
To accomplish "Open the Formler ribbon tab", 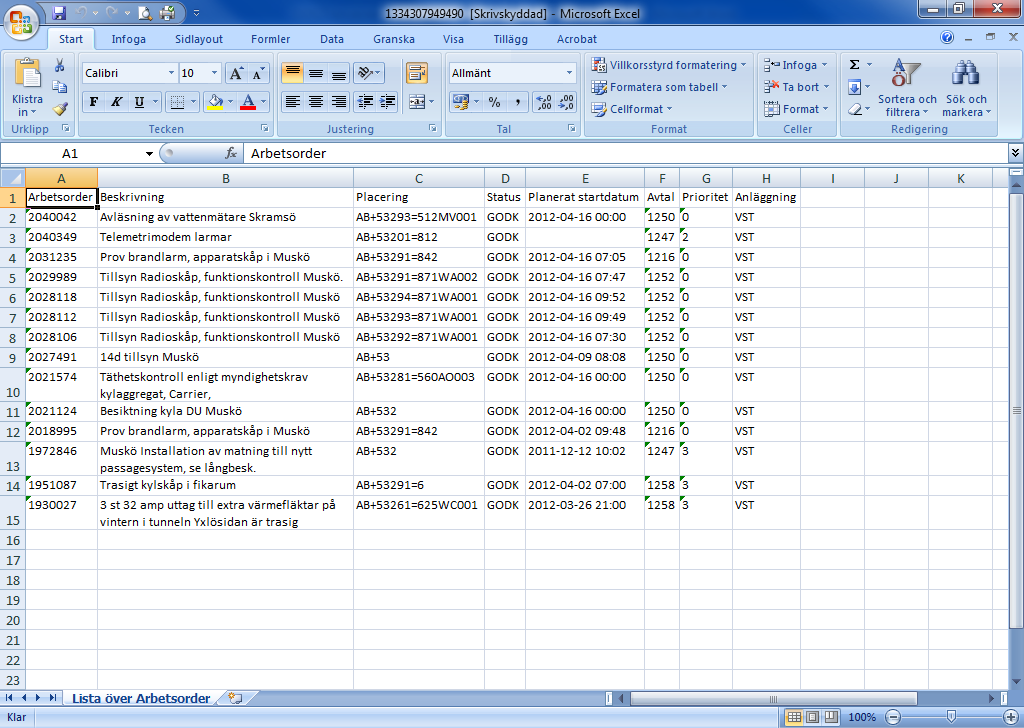I will (270, 39).
